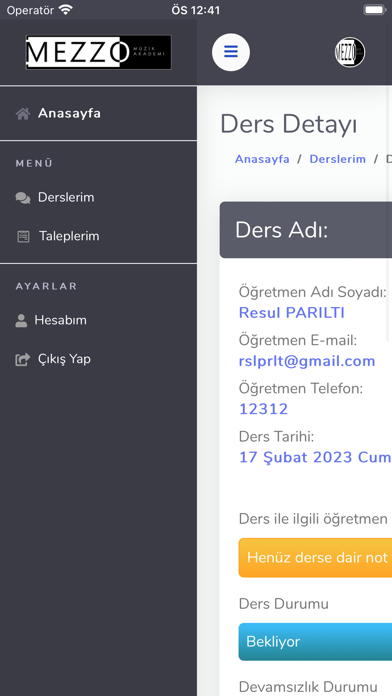Screen dimensions: 392x696
Task: Click the email rslprlt@gmail.com
Action: [x=307, y=361]
